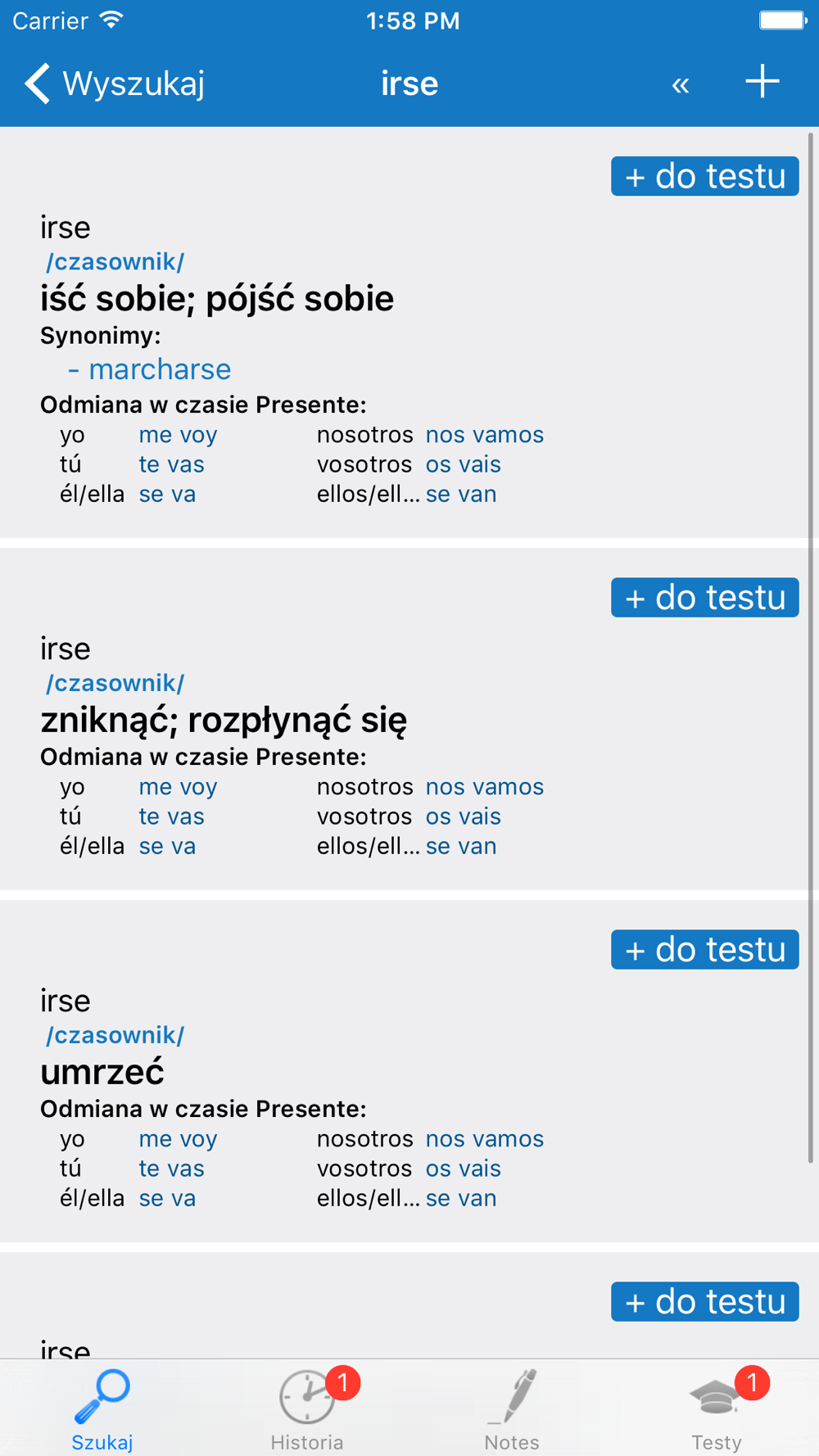The width and height of the screenshot is (819, 1456).
Task: Tap the bottom-most '+ do testu' button
Action: 704,1302
